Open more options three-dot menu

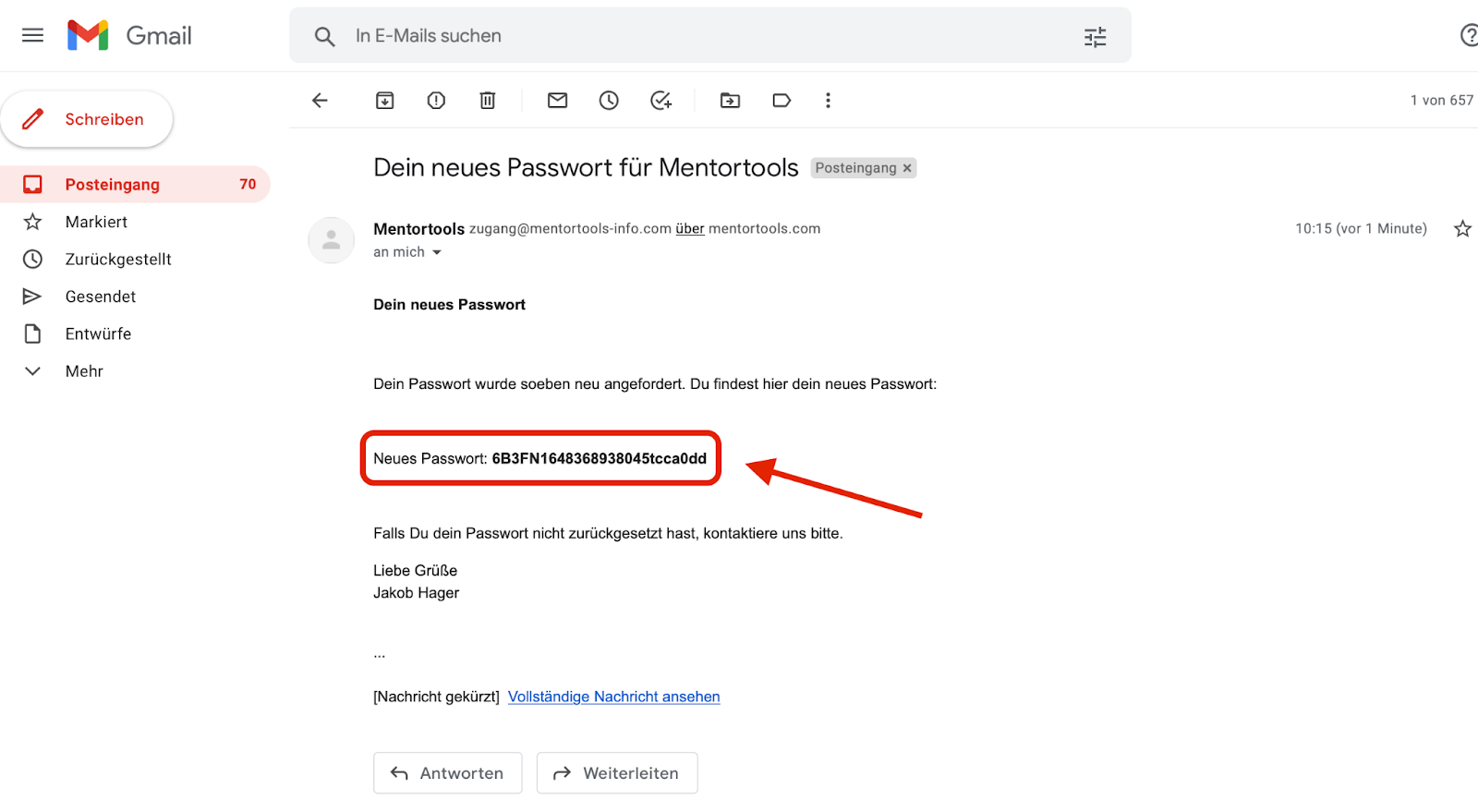coord(828,101)
